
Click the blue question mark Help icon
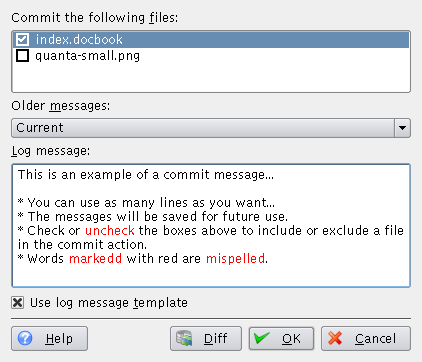click(x=25, y=338)
